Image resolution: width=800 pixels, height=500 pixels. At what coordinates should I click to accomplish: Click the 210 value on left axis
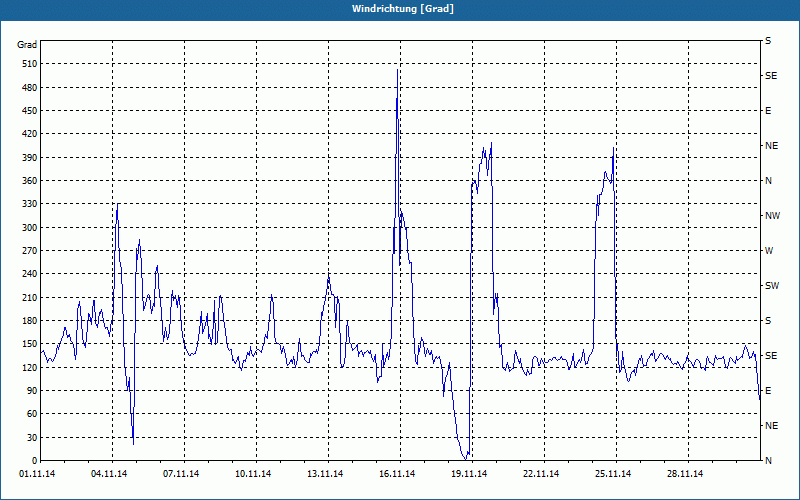click(31, 297)
